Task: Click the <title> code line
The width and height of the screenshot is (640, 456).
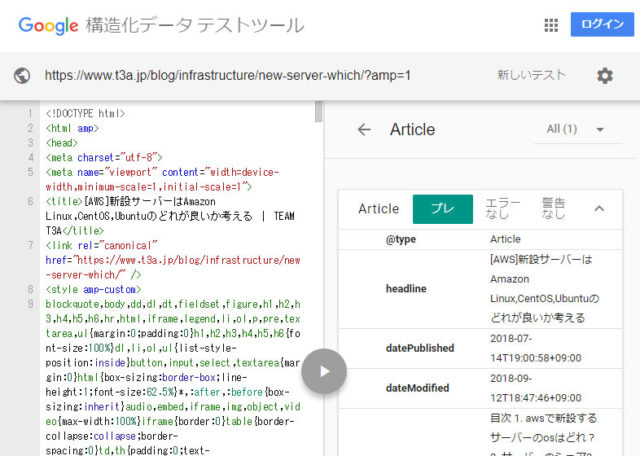Action: [x=170, y=216]
